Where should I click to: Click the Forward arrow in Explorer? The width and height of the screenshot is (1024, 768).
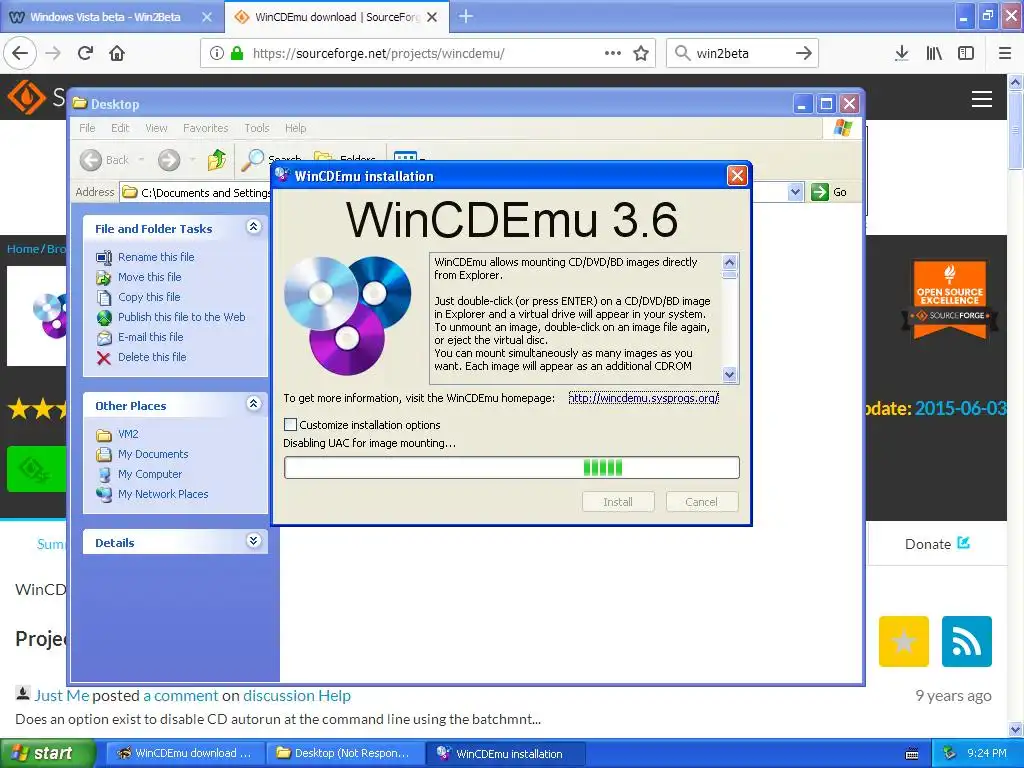coord(168,160)
